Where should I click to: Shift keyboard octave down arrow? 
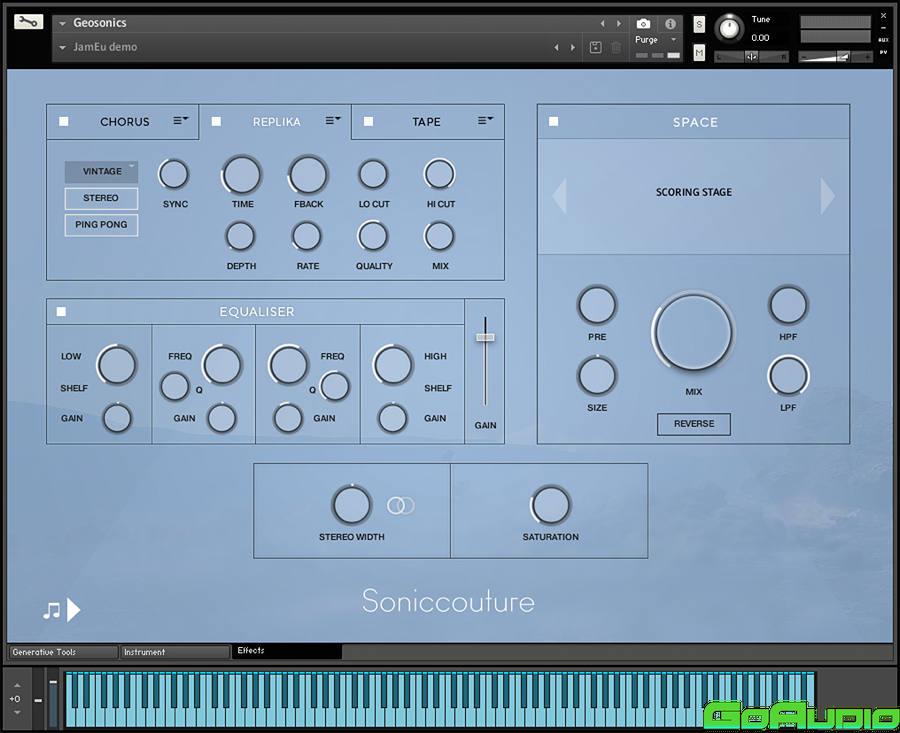click(17, 712)
